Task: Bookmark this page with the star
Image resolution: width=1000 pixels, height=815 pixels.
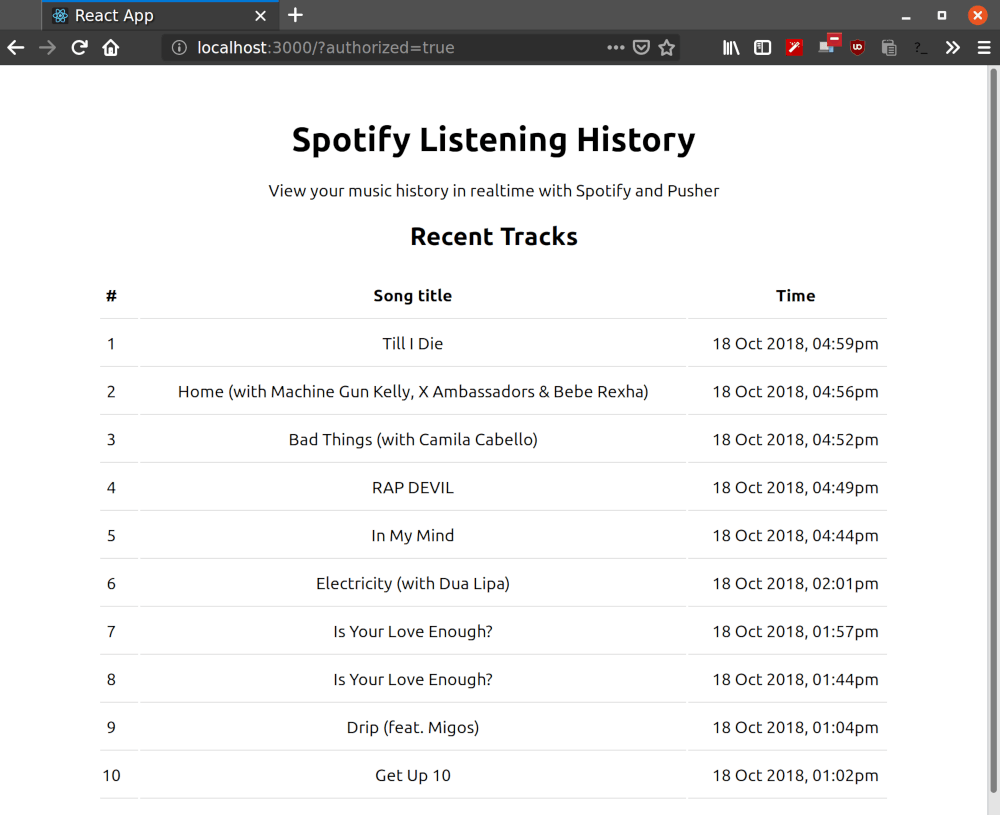Action: click(666, 47)
